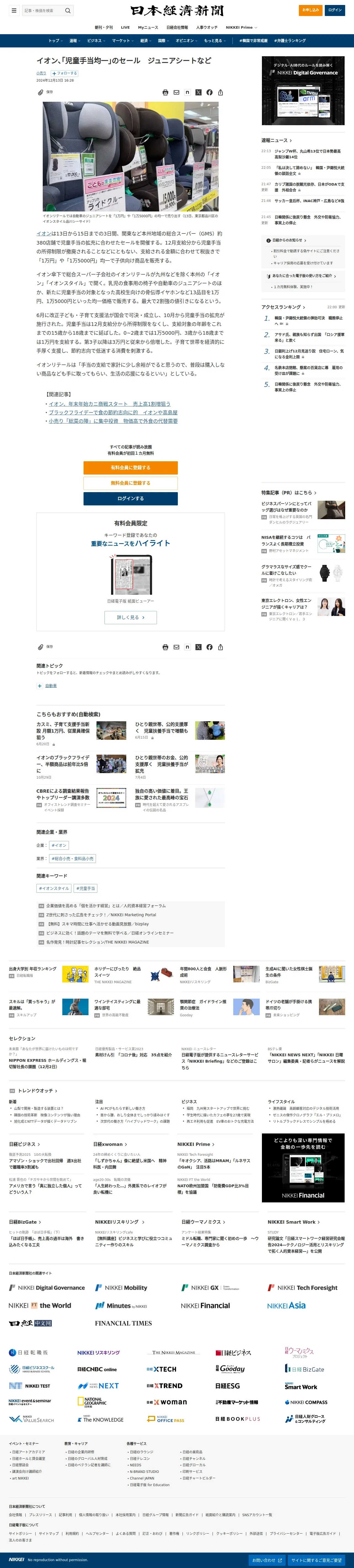
Task: Open 特集記事 はこちら chevron link
Action: 288,492
